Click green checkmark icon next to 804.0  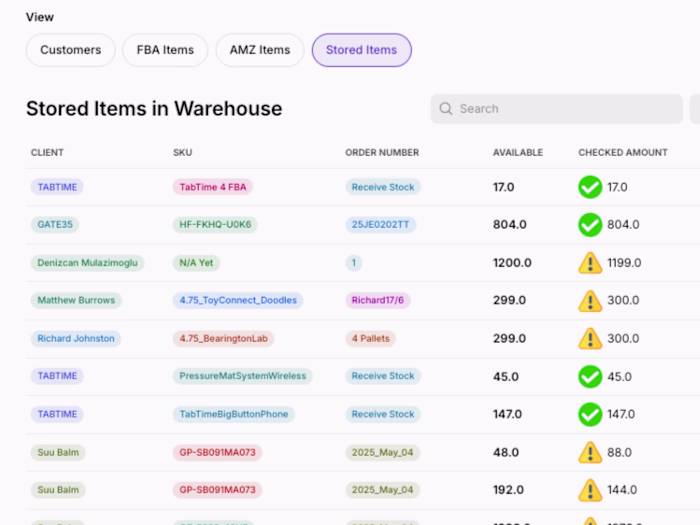590,225
